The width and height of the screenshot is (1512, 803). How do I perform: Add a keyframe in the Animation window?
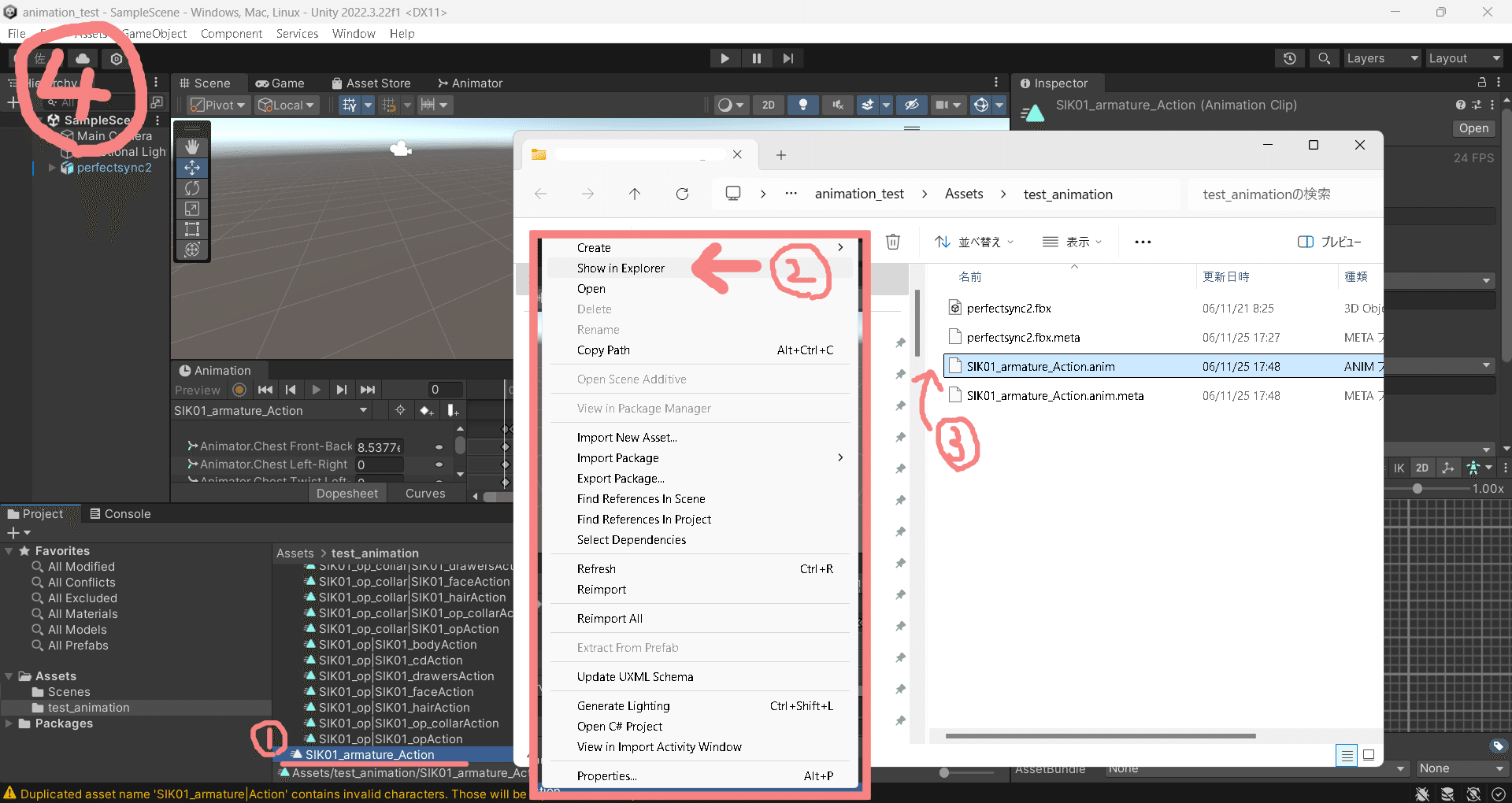pyautogui.click(x=426, y=410)
